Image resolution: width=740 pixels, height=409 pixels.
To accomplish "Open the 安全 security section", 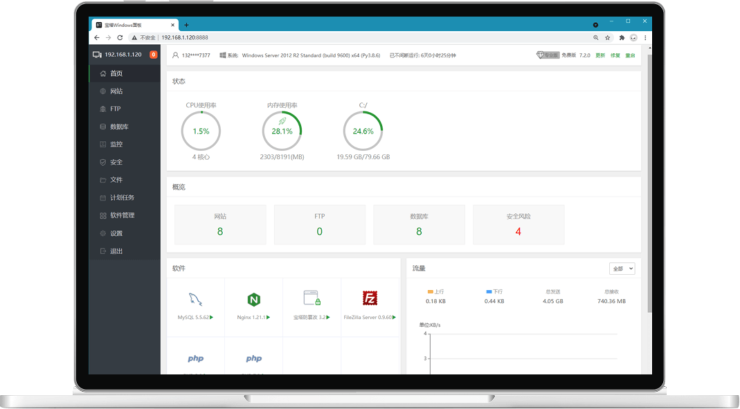I will tap(125, 162).
